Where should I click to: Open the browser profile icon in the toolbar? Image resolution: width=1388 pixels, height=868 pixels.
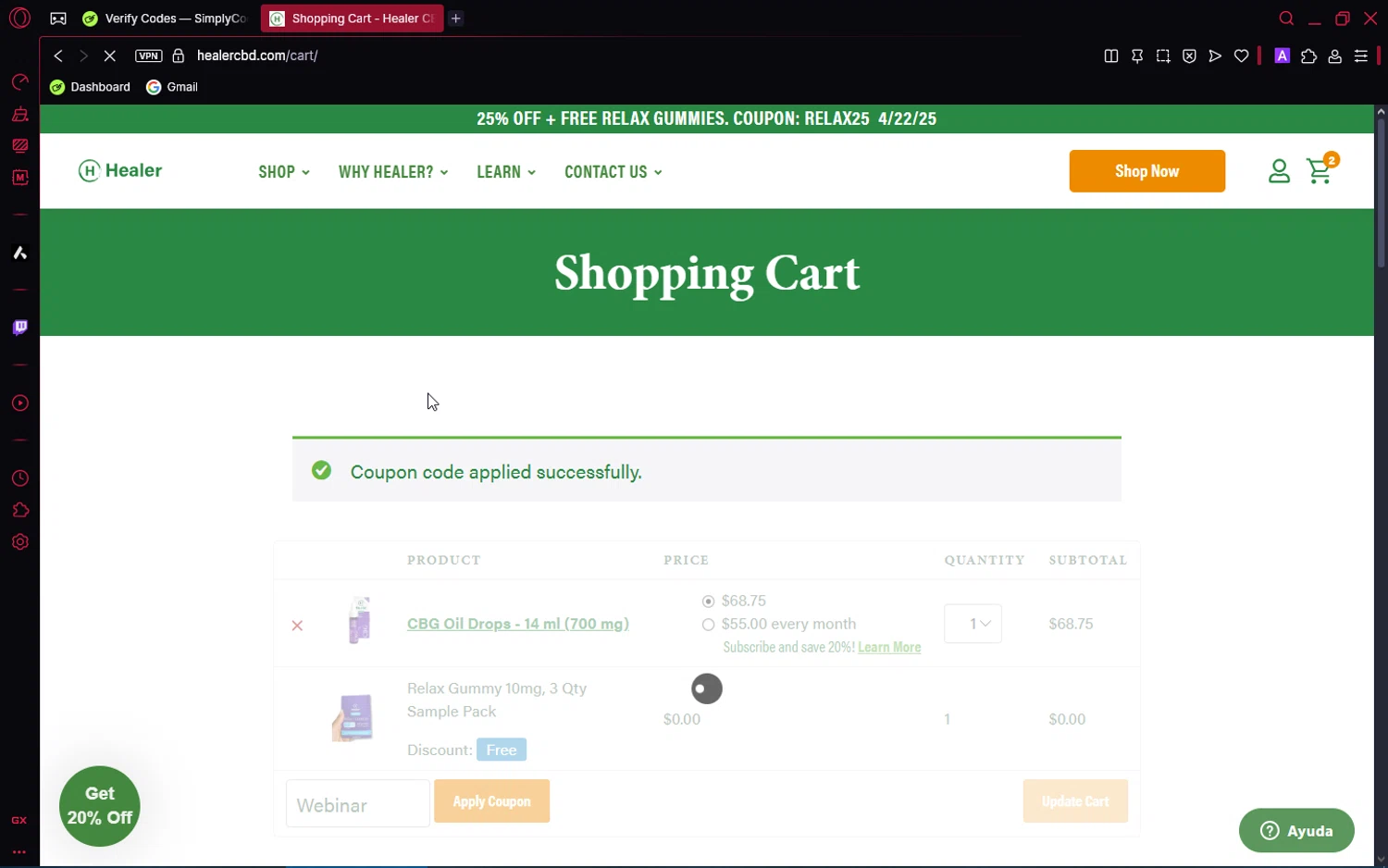pyautogui.click(x=1334, y=56)
